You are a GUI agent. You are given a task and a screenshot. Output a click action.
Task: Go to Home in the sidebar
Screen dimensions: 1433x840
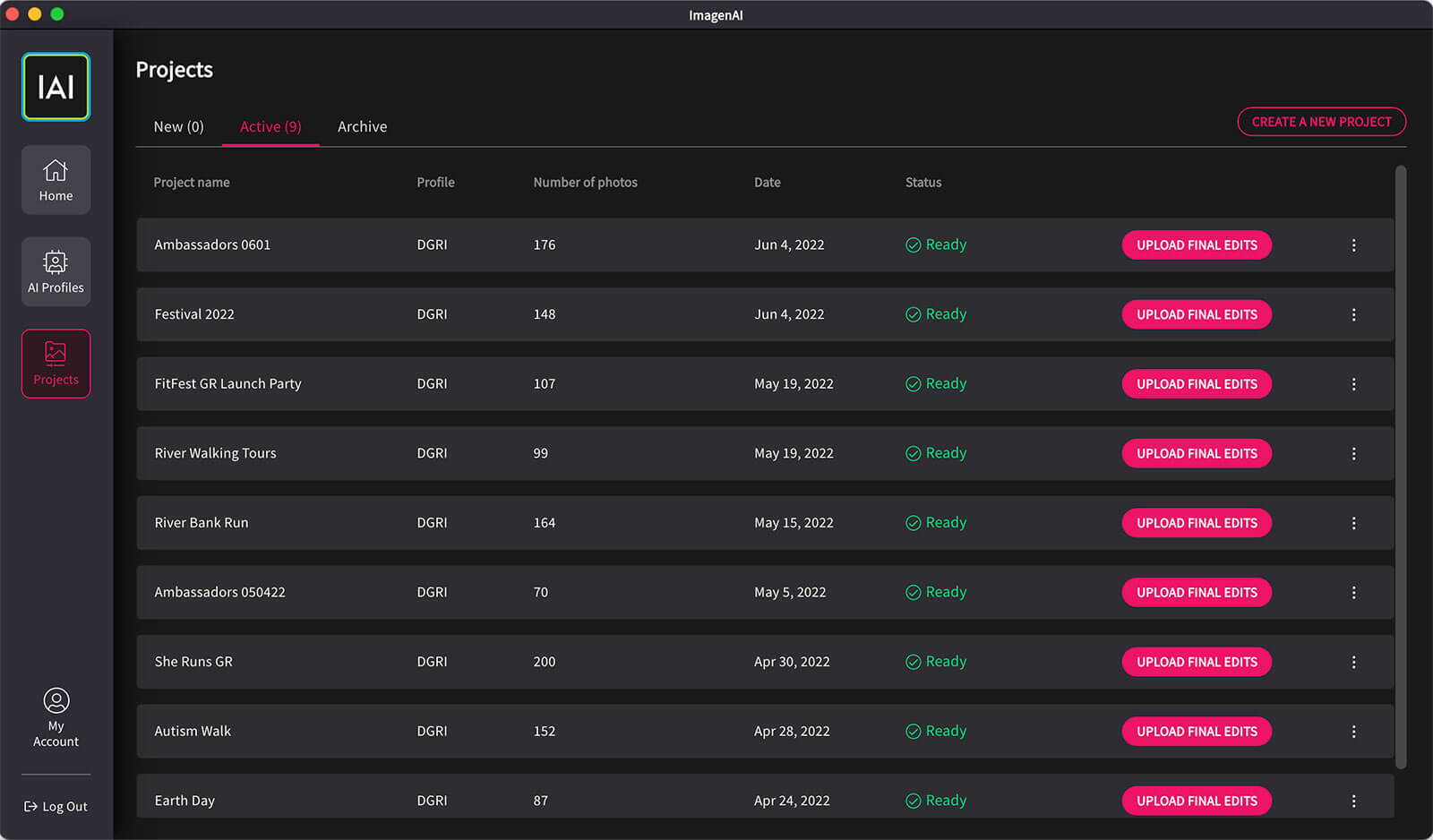click(56, 180)
